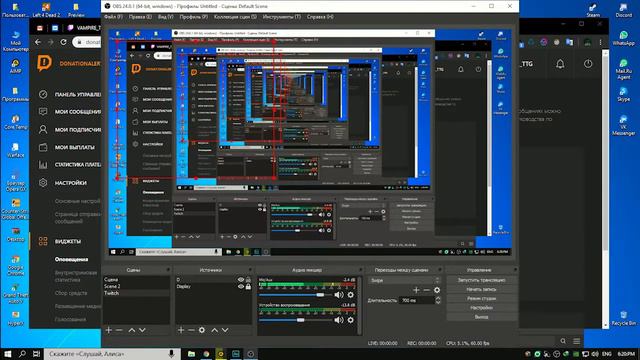This screenshot has height=360, width=640.
Task: Toggle lock on source 0
Action: pos(248,280)
